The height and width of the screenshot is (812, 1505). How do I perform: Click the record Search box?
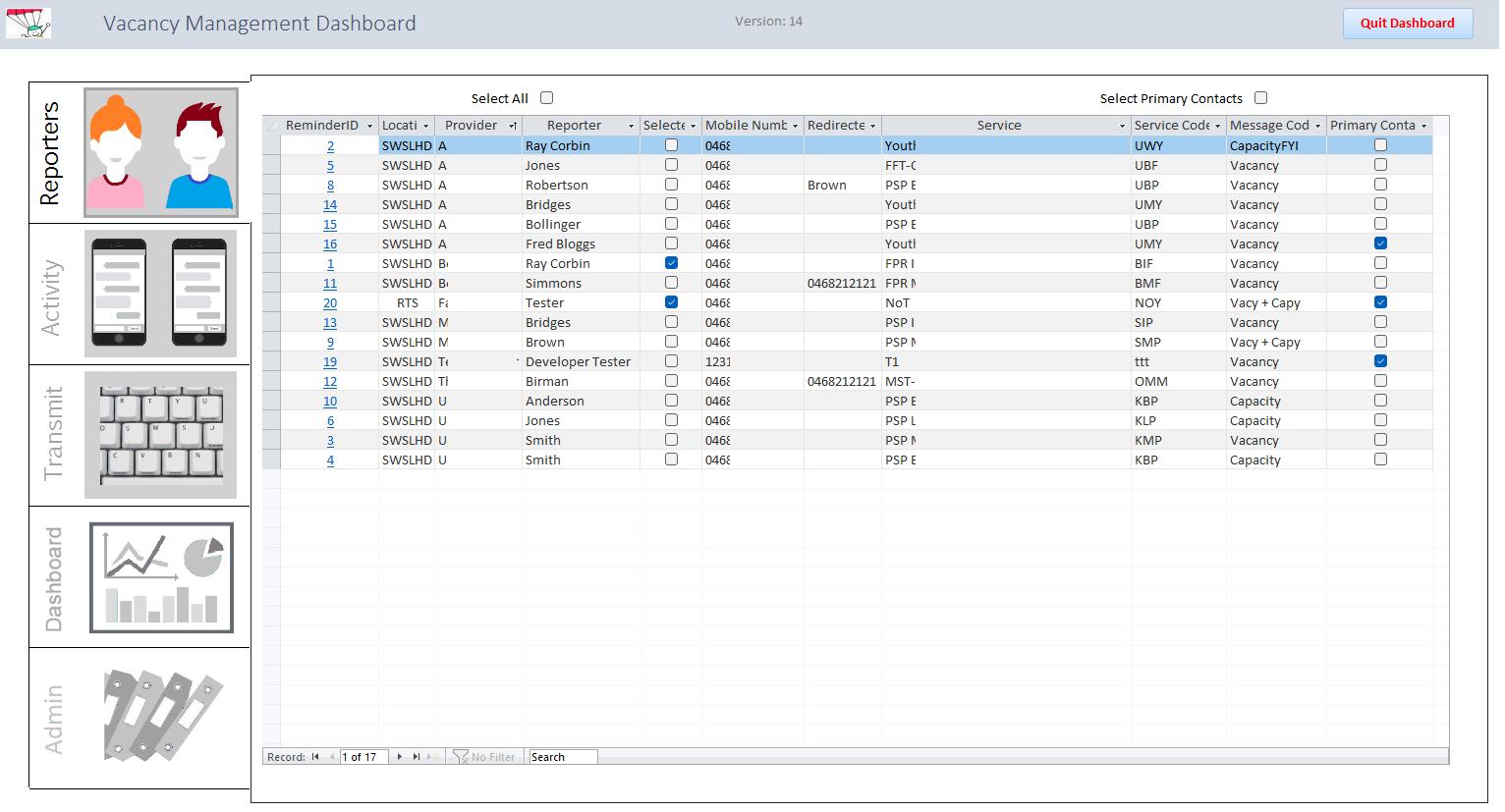tap(563, 757)
